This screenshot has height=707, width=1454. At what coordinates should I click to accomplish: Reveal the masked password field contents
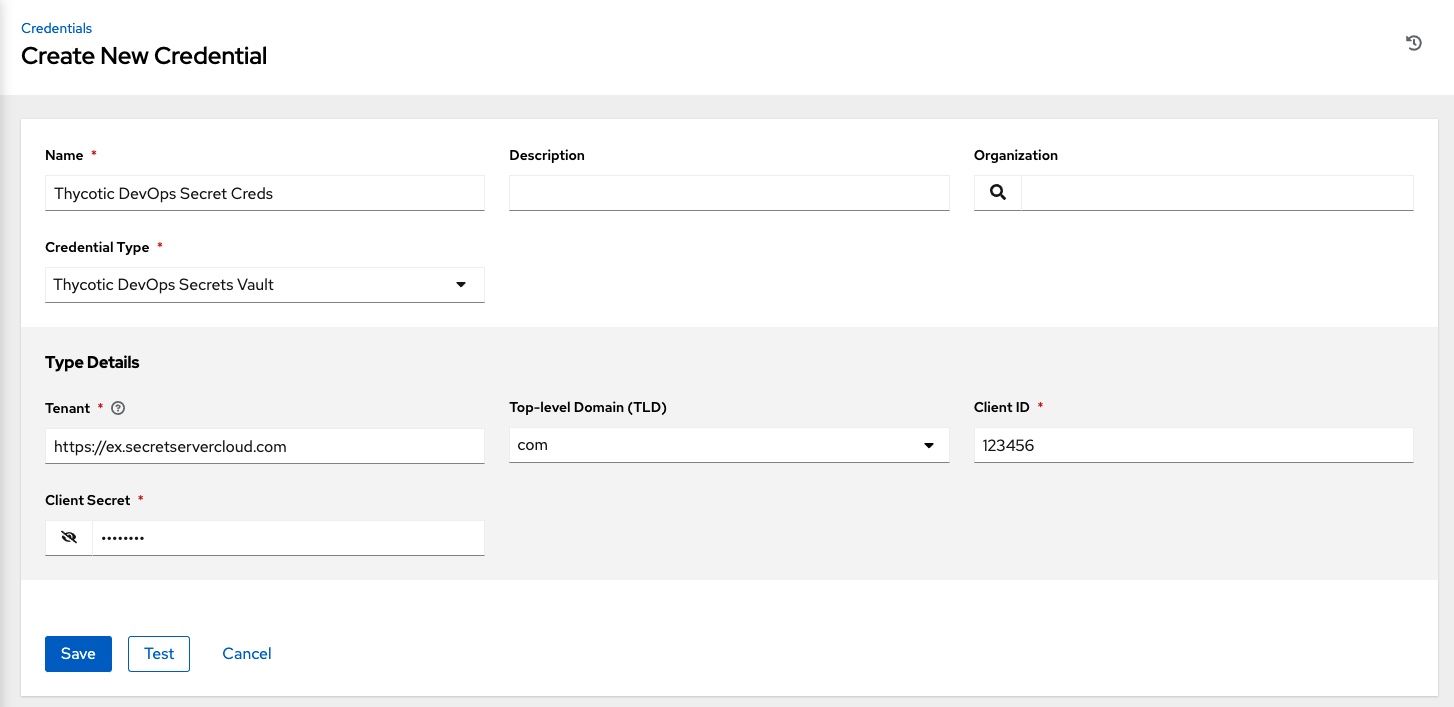pos(68,537)
